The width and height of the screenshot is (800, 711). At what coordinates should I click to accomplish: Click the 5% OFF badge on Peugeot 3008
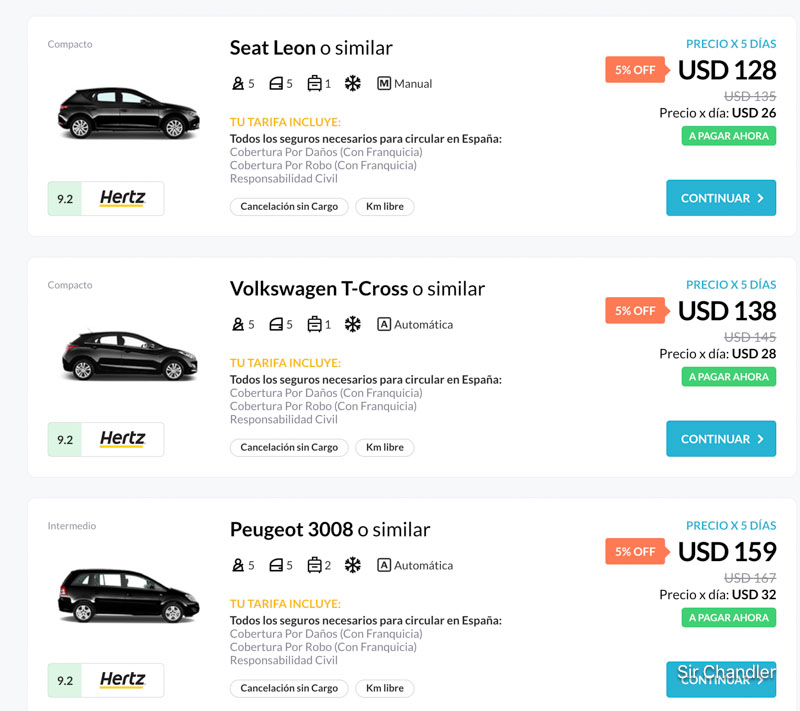(635, 552)
